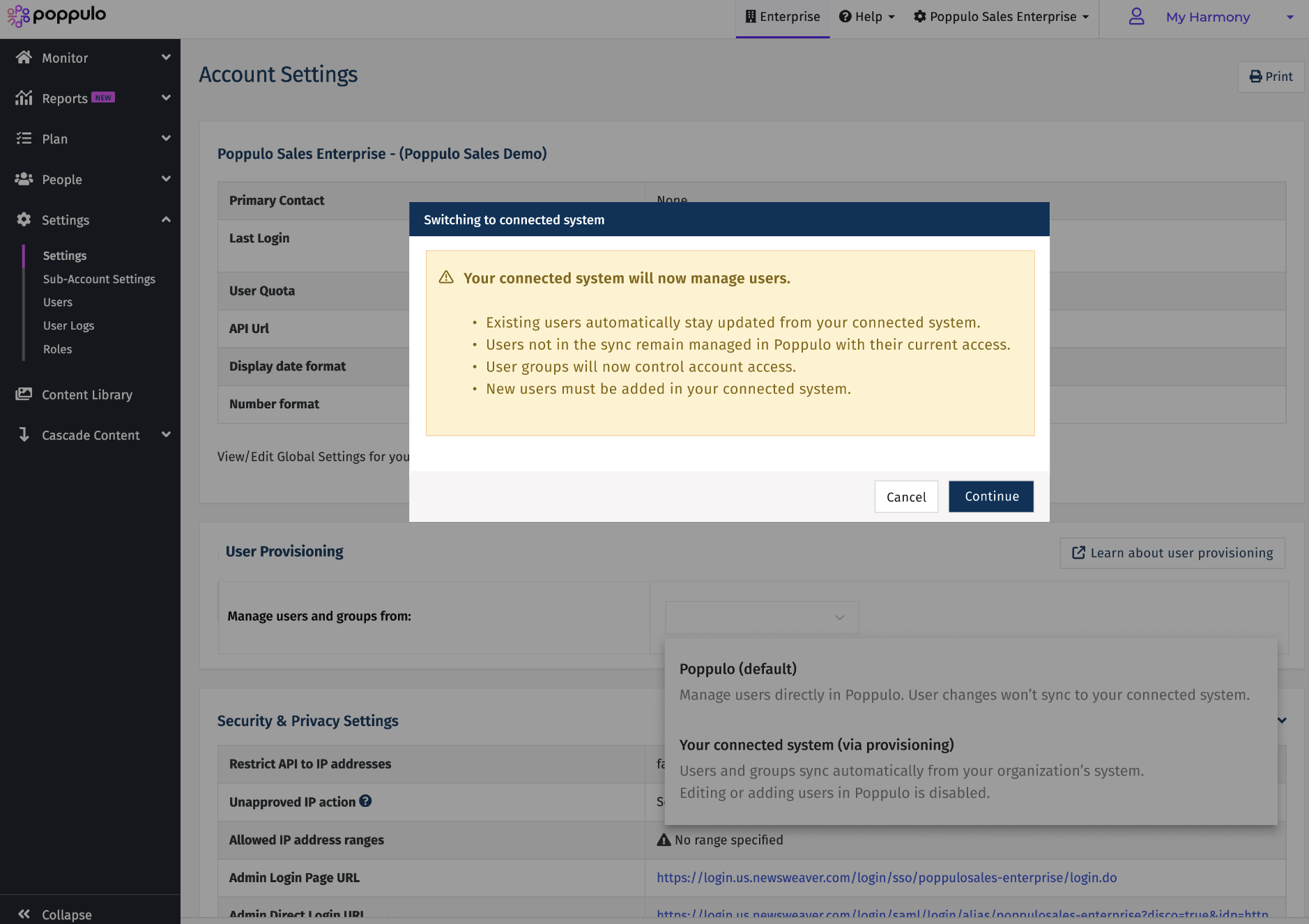Click the People group icon

24,179
